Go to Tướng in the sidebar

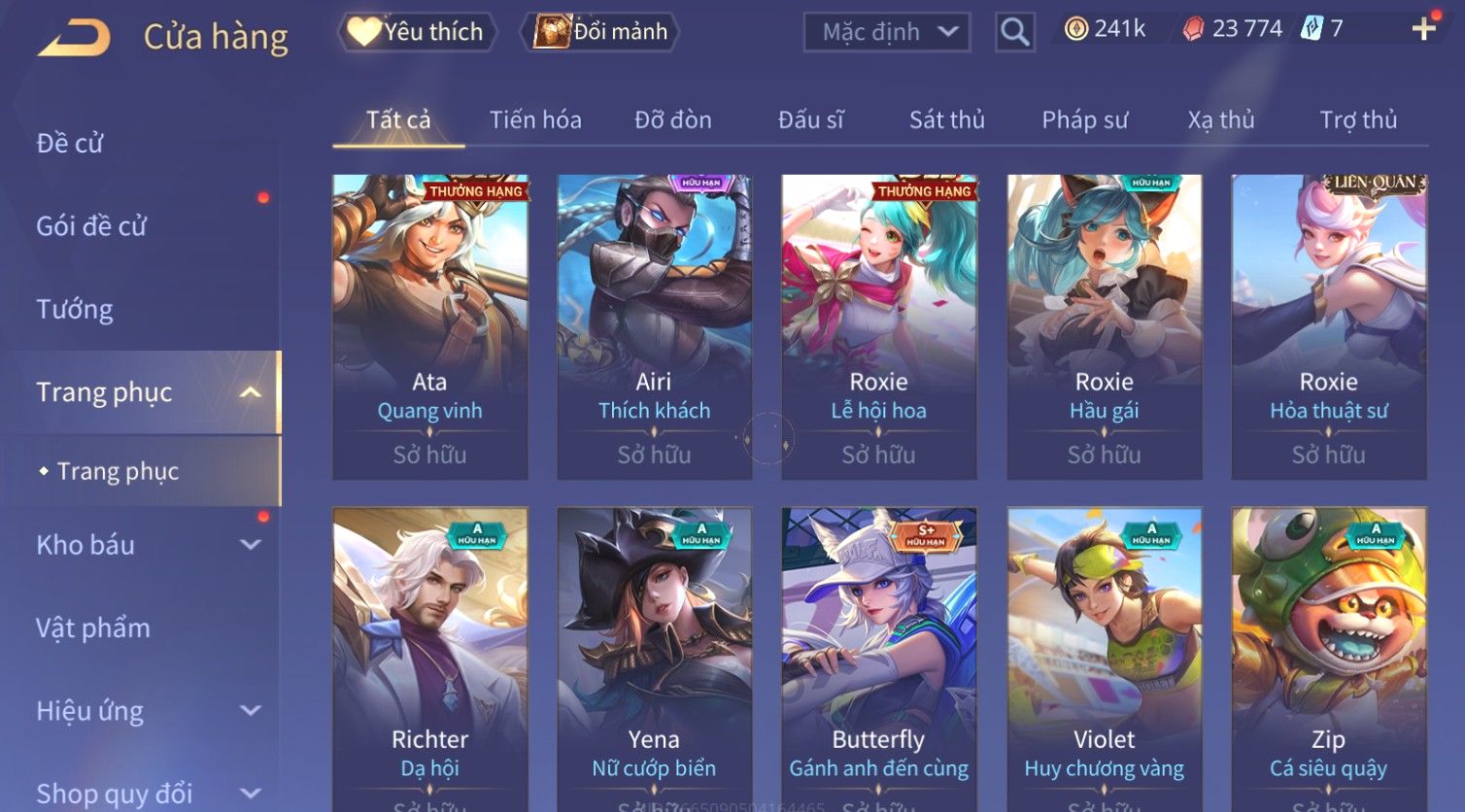[x=75, y=309]
